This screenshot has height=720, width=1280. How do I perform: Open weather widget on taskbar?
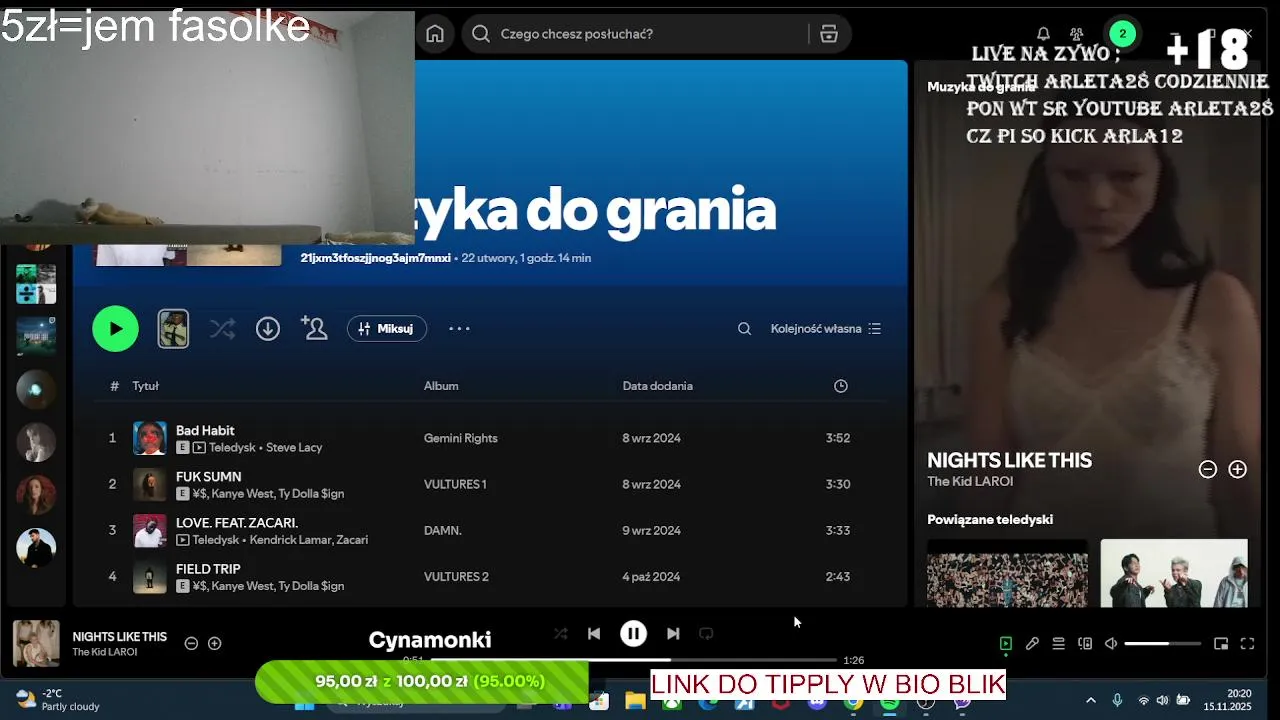click(60, 699)
